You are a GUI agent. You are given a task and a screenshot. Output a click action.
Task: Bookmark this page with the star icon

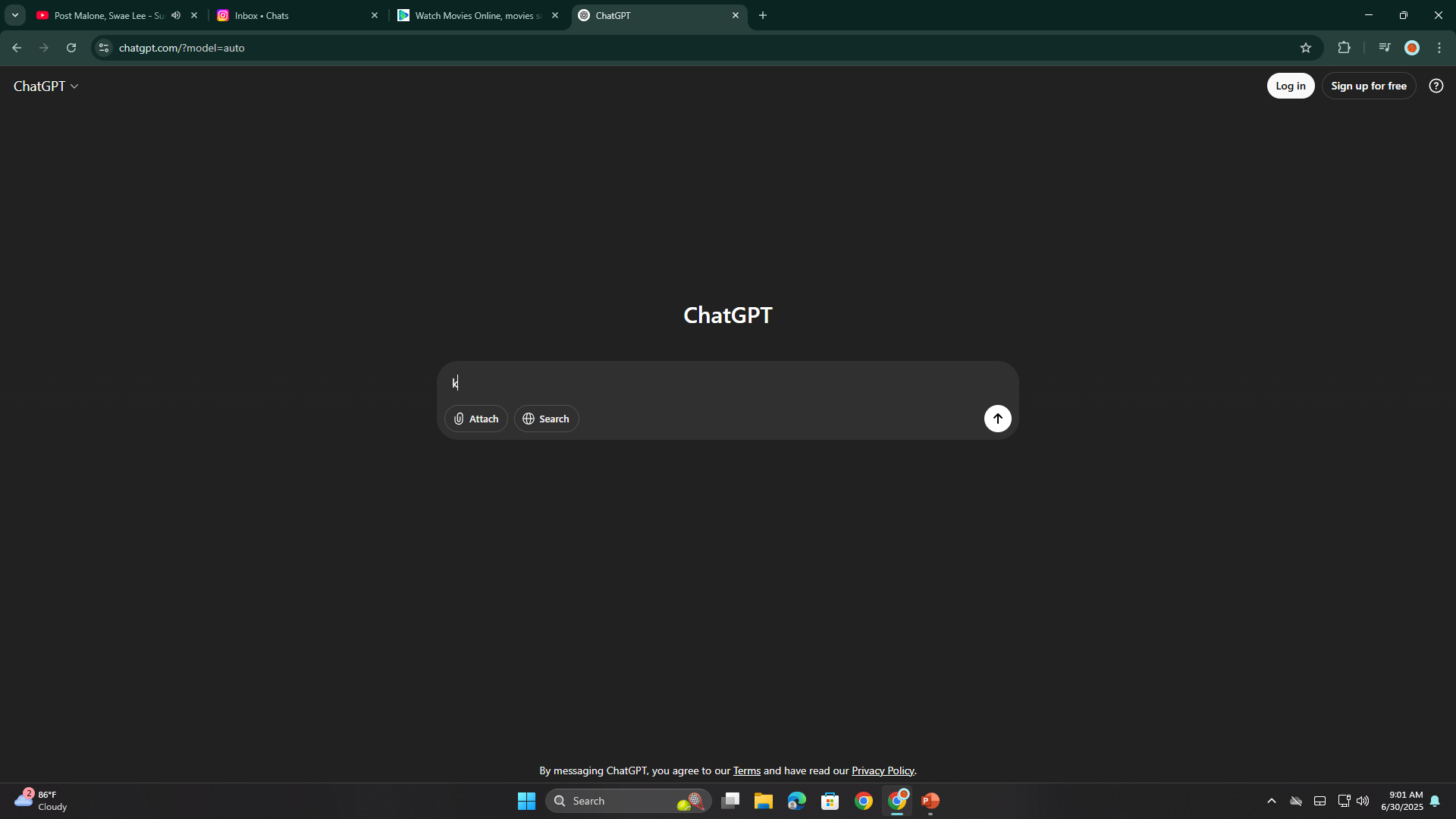[x=1305, y=48]
